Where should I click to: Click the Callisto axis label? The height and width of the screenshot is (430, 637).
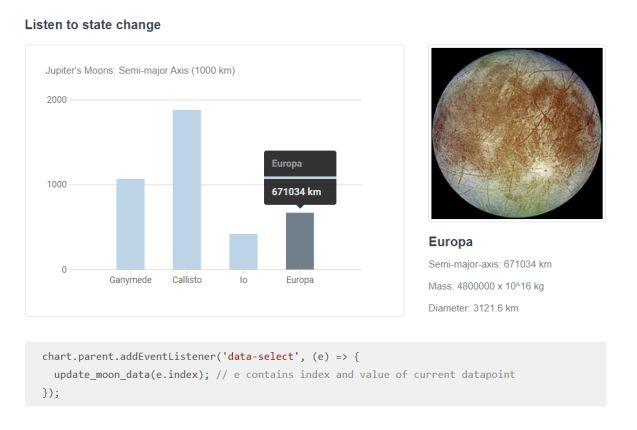click(187, 280)
